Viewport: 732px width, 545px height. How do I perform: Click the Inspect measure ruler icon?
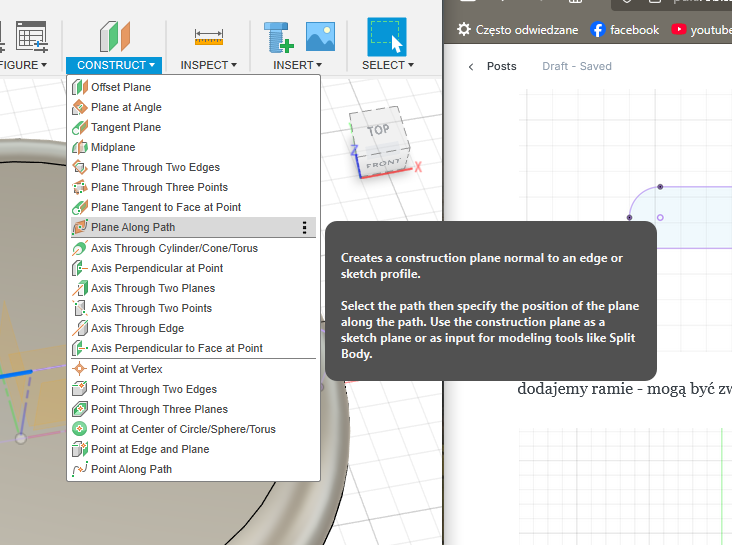[209, 37]
